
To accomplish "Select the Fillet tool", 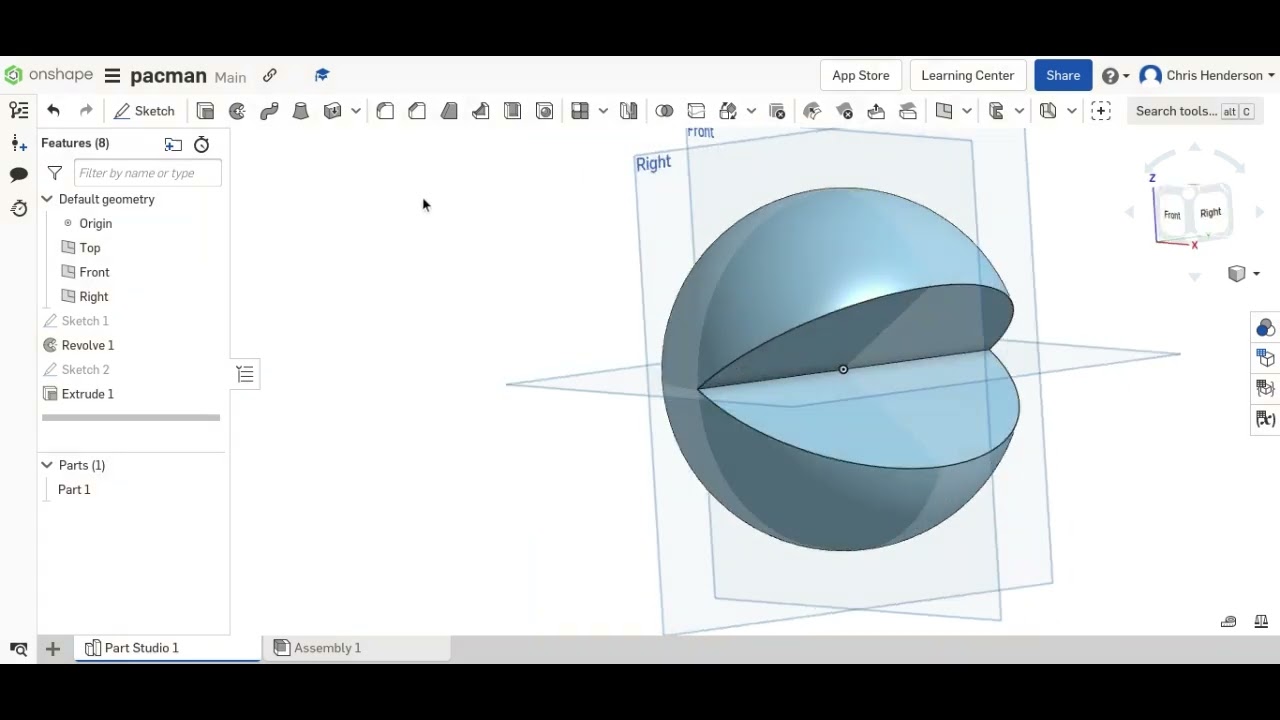I will (x=385, y=111).
